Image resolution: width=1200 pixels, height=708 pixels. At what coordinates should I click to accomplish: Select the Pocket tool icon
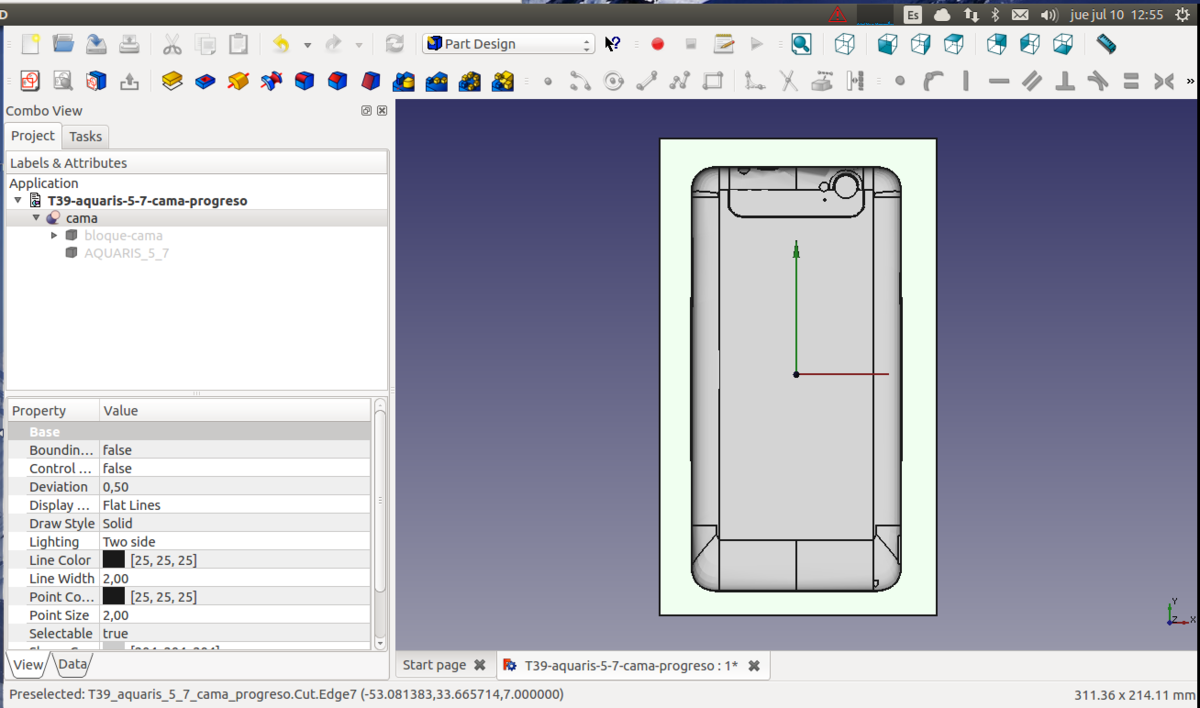click(x=205, y=81)
